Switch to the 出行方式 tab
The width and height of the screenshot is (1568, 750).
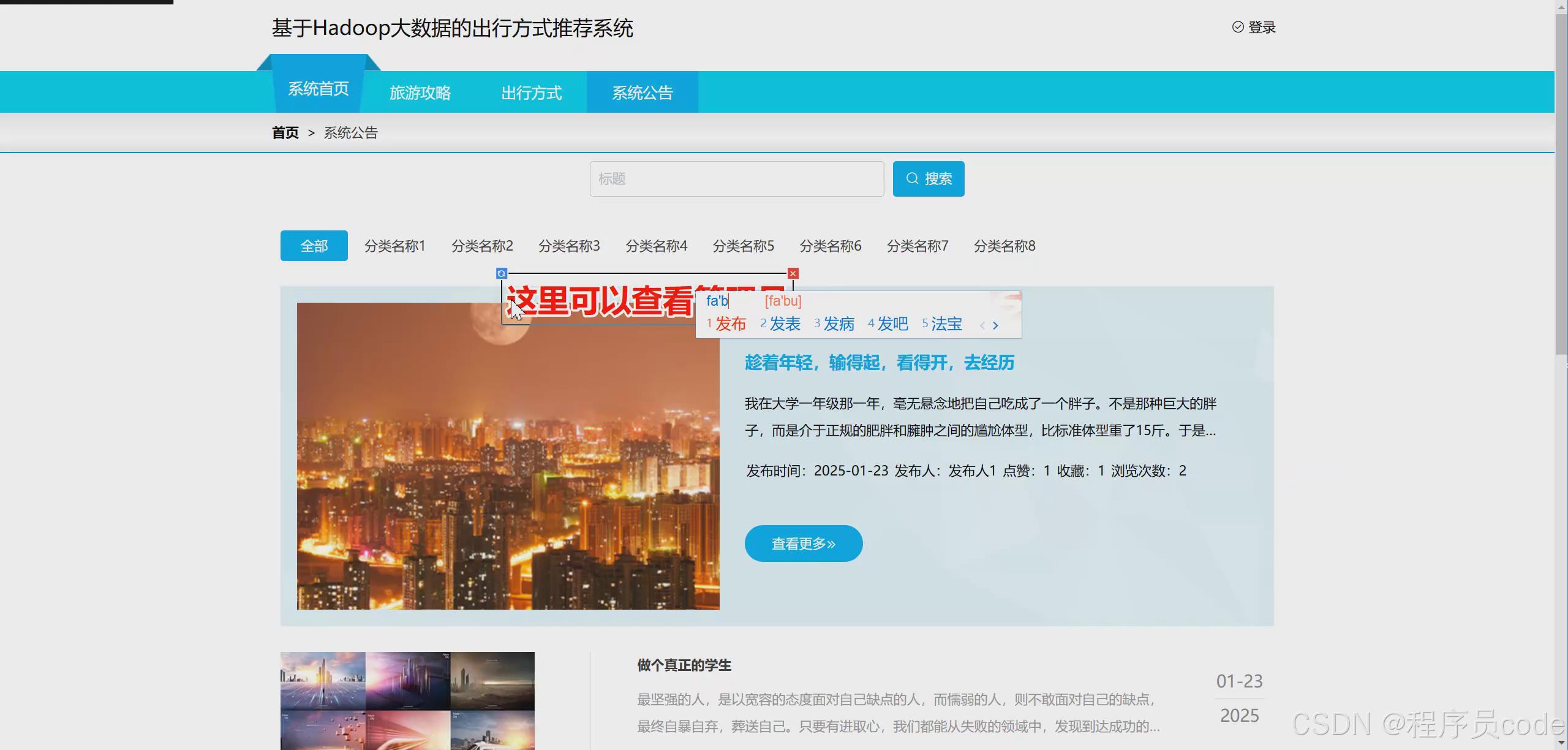[532, 92]
